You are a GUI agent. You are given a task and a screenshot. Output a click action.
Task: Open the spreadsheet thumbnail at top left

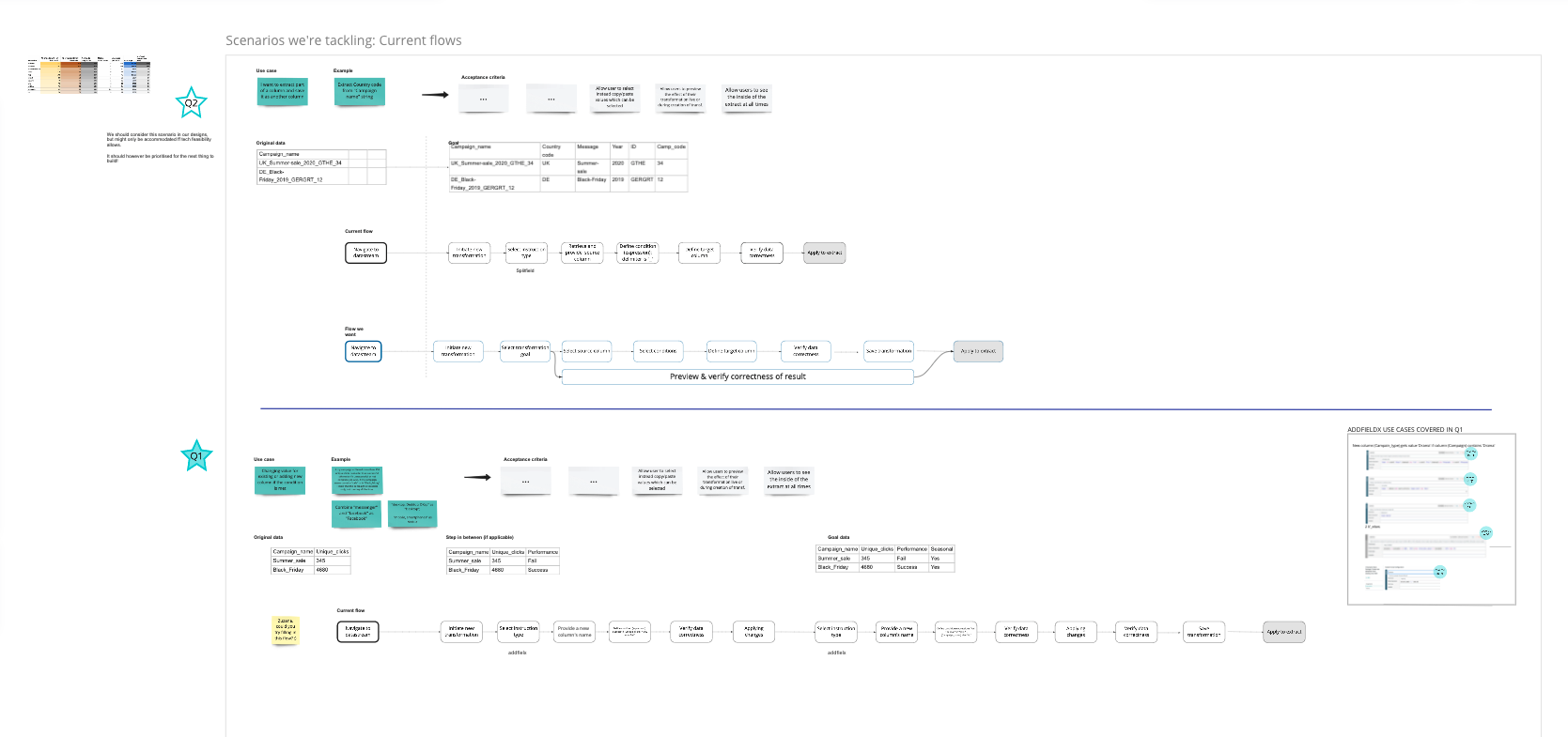89,75
